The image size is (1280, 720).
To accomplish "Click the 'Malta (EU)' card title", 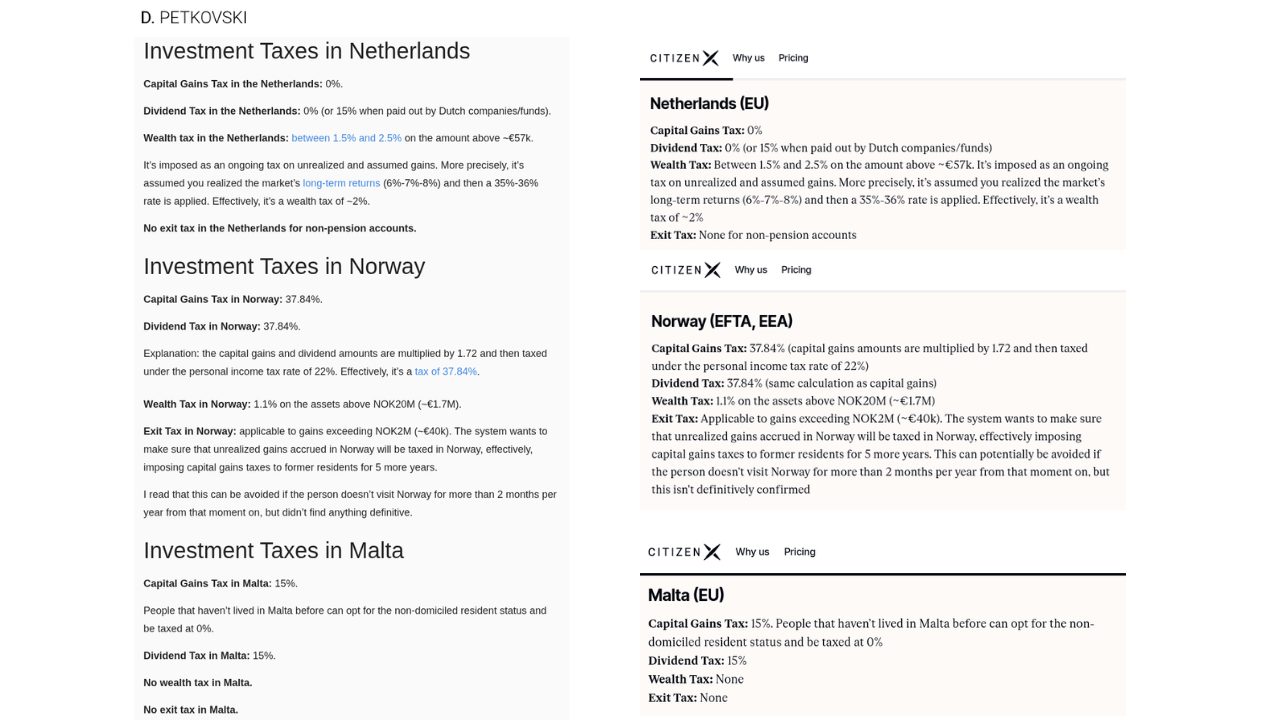I will (685, 595).
